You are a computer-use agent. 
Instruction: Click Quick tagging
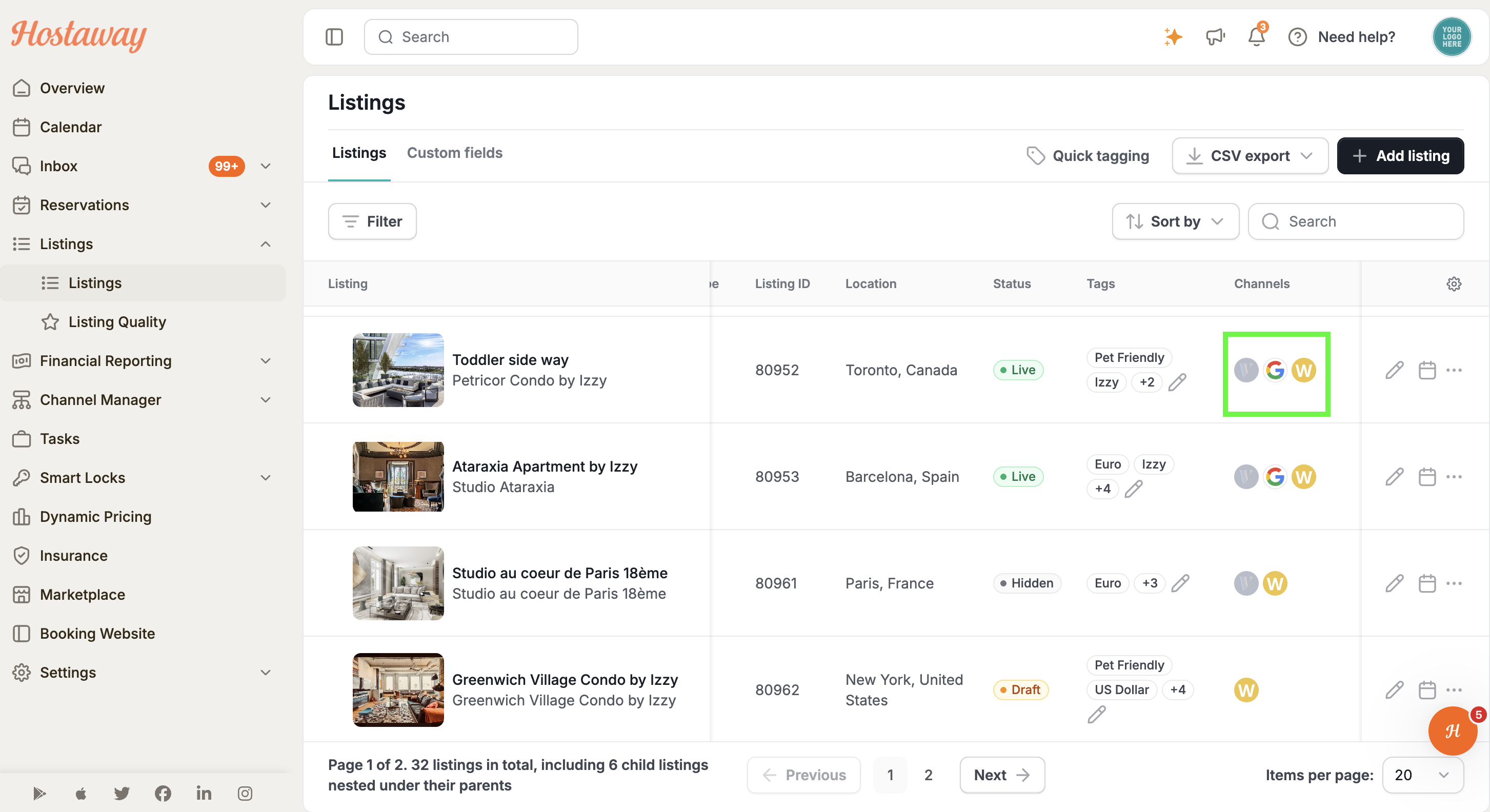point(1088,156)
